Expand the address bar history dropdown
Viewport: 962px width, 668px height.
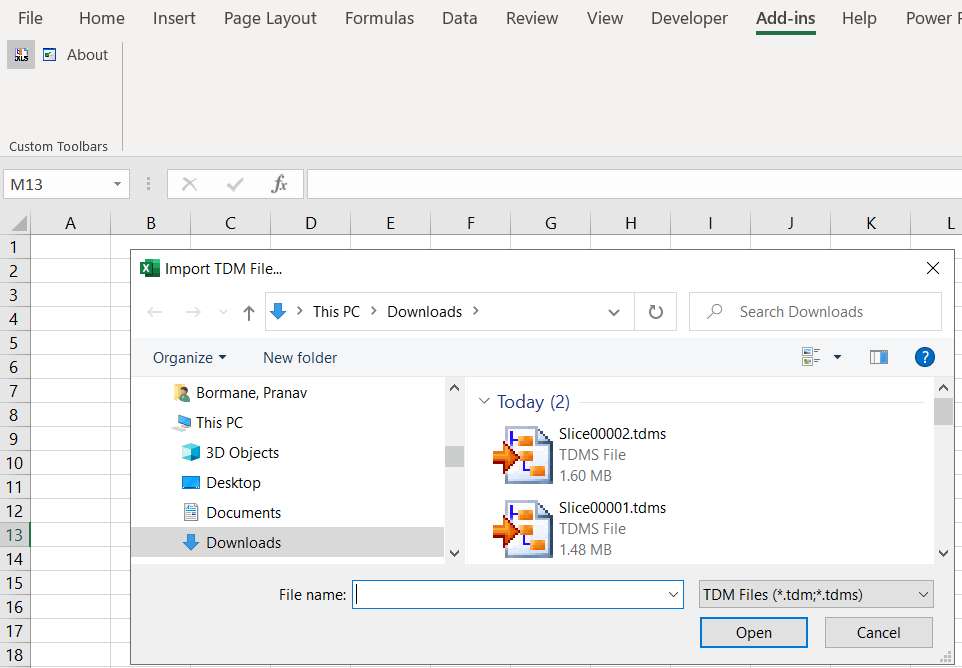pyautogui.click(x=614, y=312)
